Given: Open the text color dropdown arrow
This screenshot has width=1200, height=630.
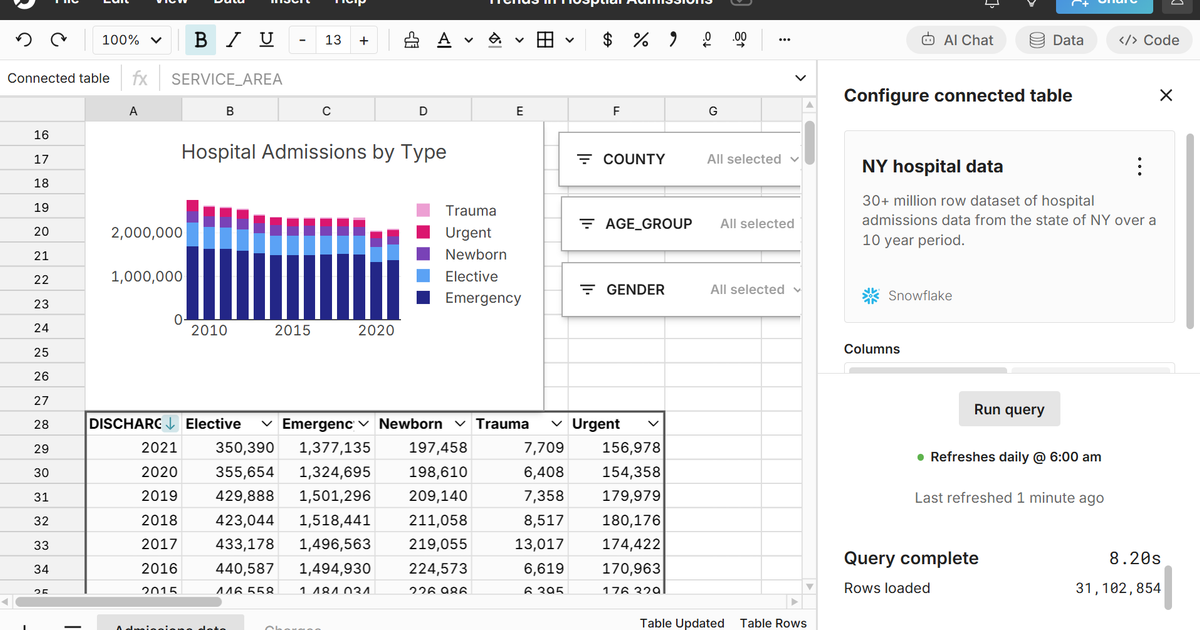Looking at the screenshot, I should point(467,41).
